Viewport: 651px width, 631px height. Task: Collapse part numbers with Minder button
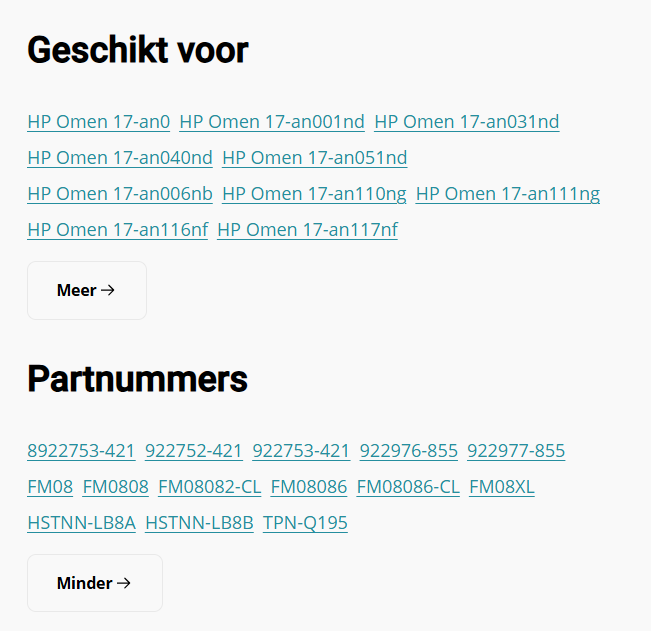94,583
